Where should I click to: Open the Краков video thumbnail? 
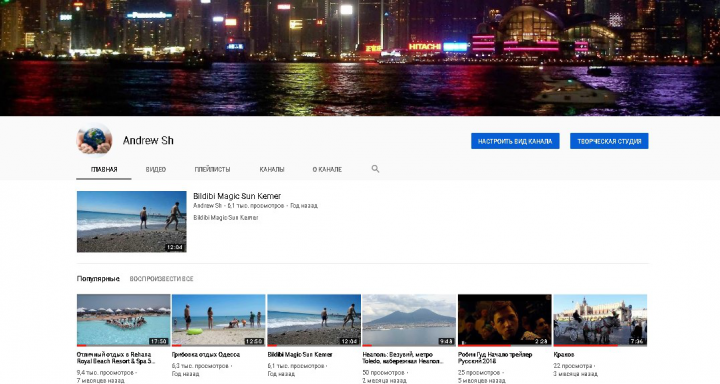point(600,320)
